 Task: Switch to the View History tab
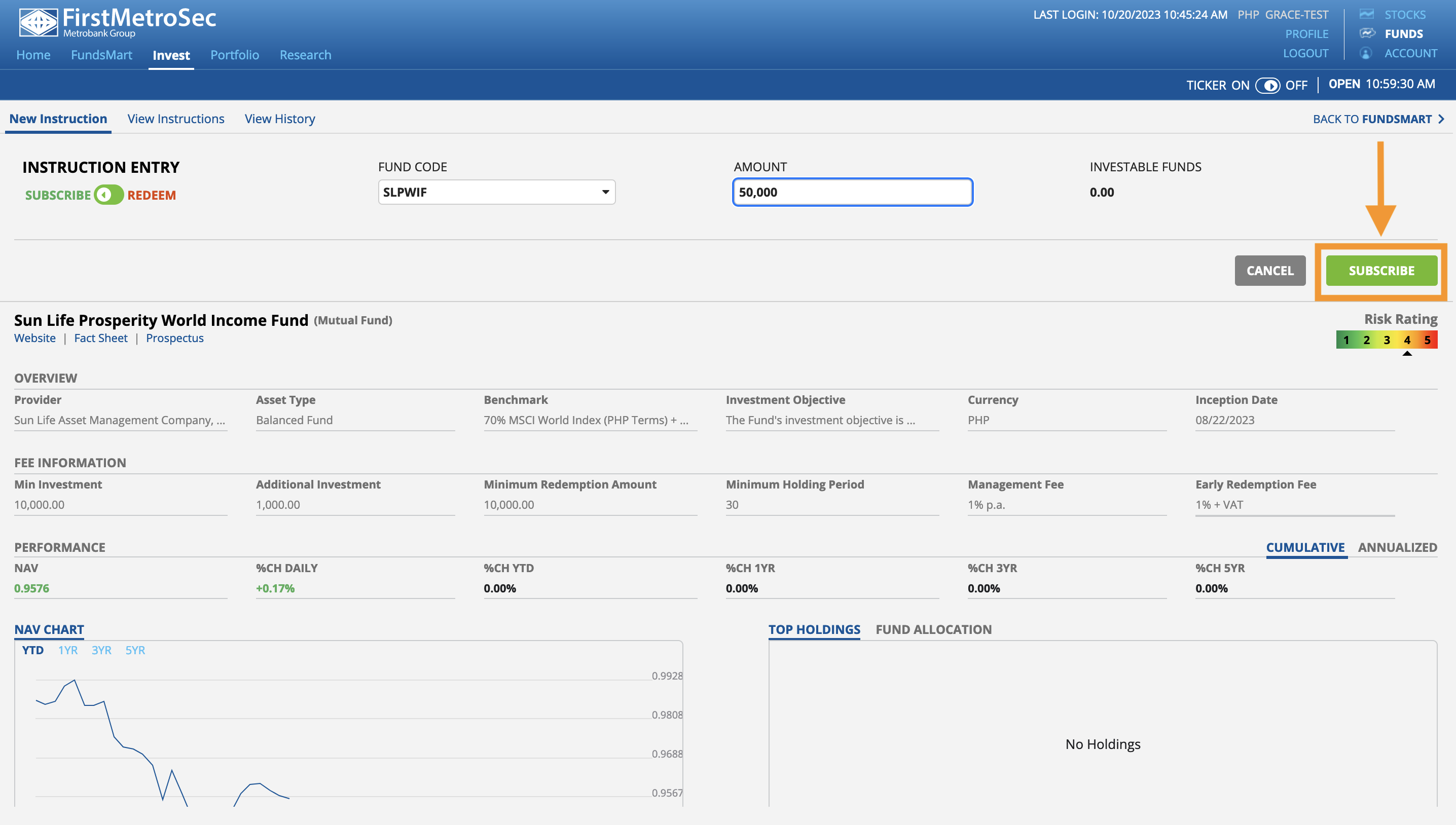280,119
